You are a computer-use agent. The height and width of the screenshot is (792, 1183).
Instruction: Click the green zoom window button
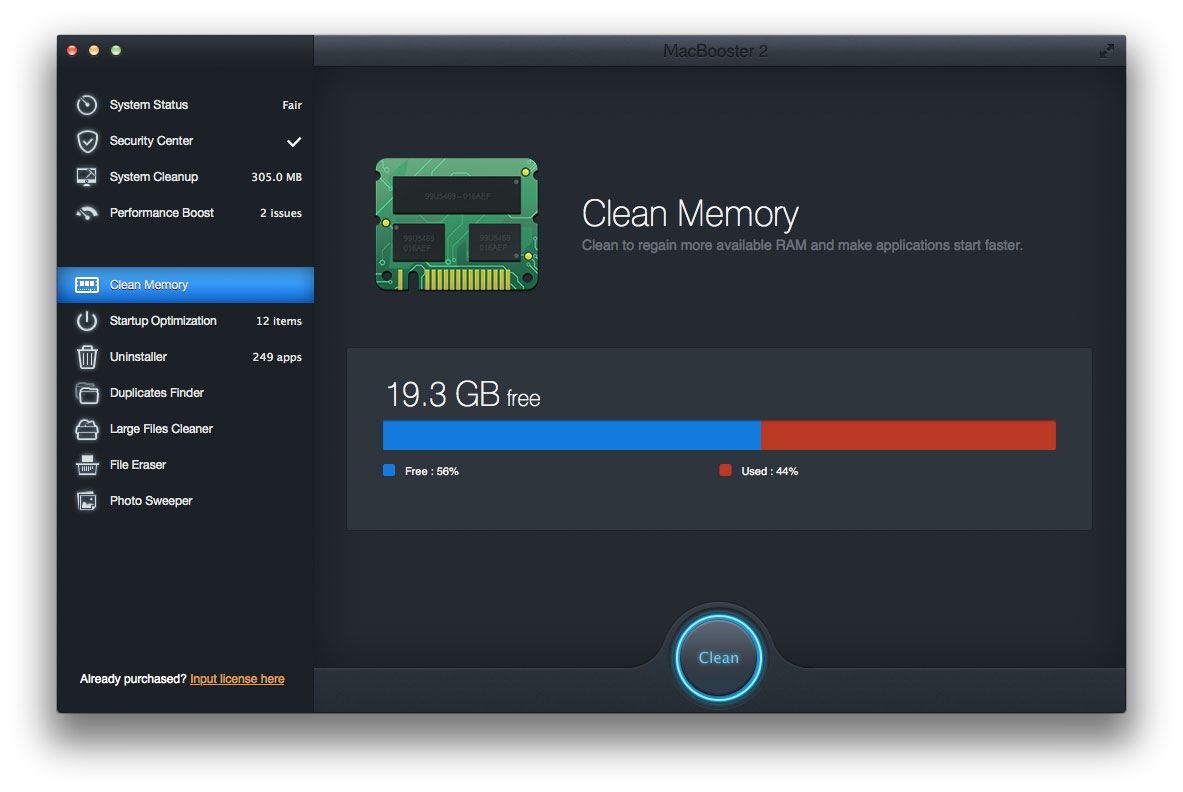[x=115, y=51]
